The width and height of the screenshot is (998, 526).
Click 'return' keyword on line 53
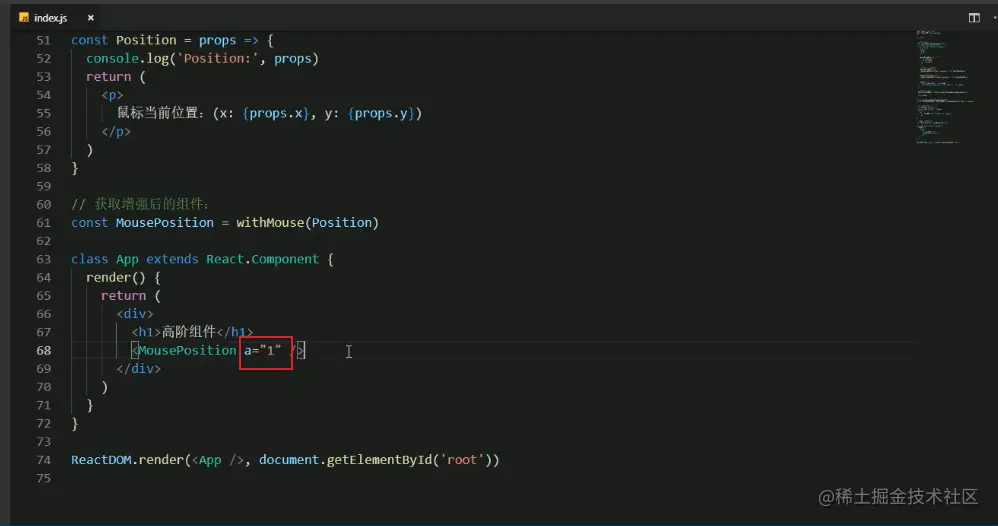108,76
